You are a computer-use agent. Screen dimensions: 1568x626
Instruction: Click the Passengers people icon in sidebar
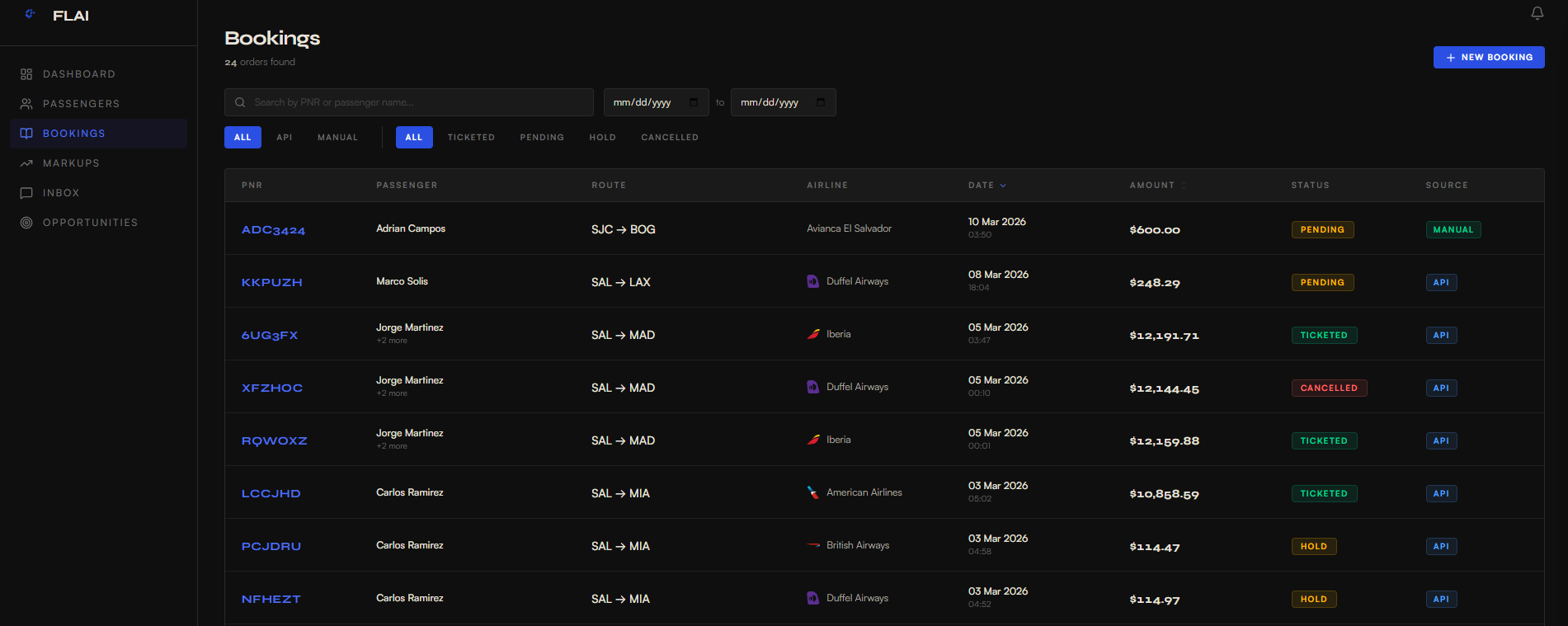coord(26,104)
